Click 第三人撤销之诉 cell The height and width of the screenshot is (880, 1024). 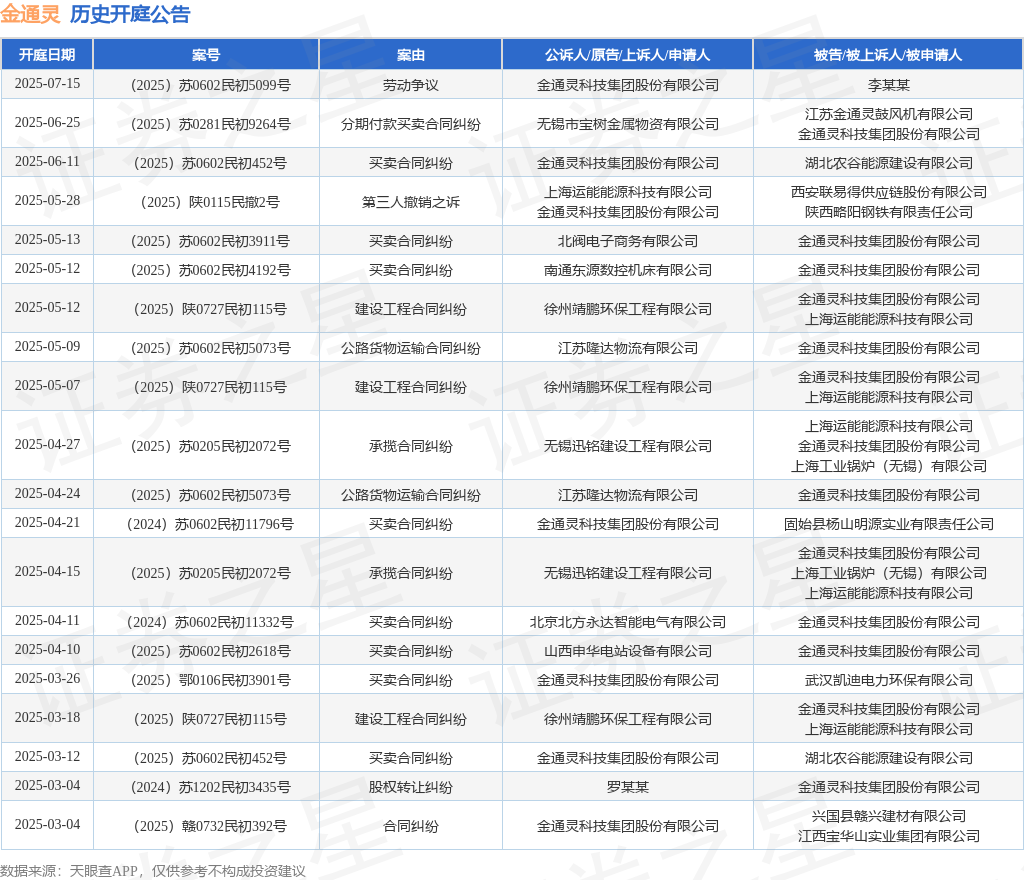pos(411,202)
